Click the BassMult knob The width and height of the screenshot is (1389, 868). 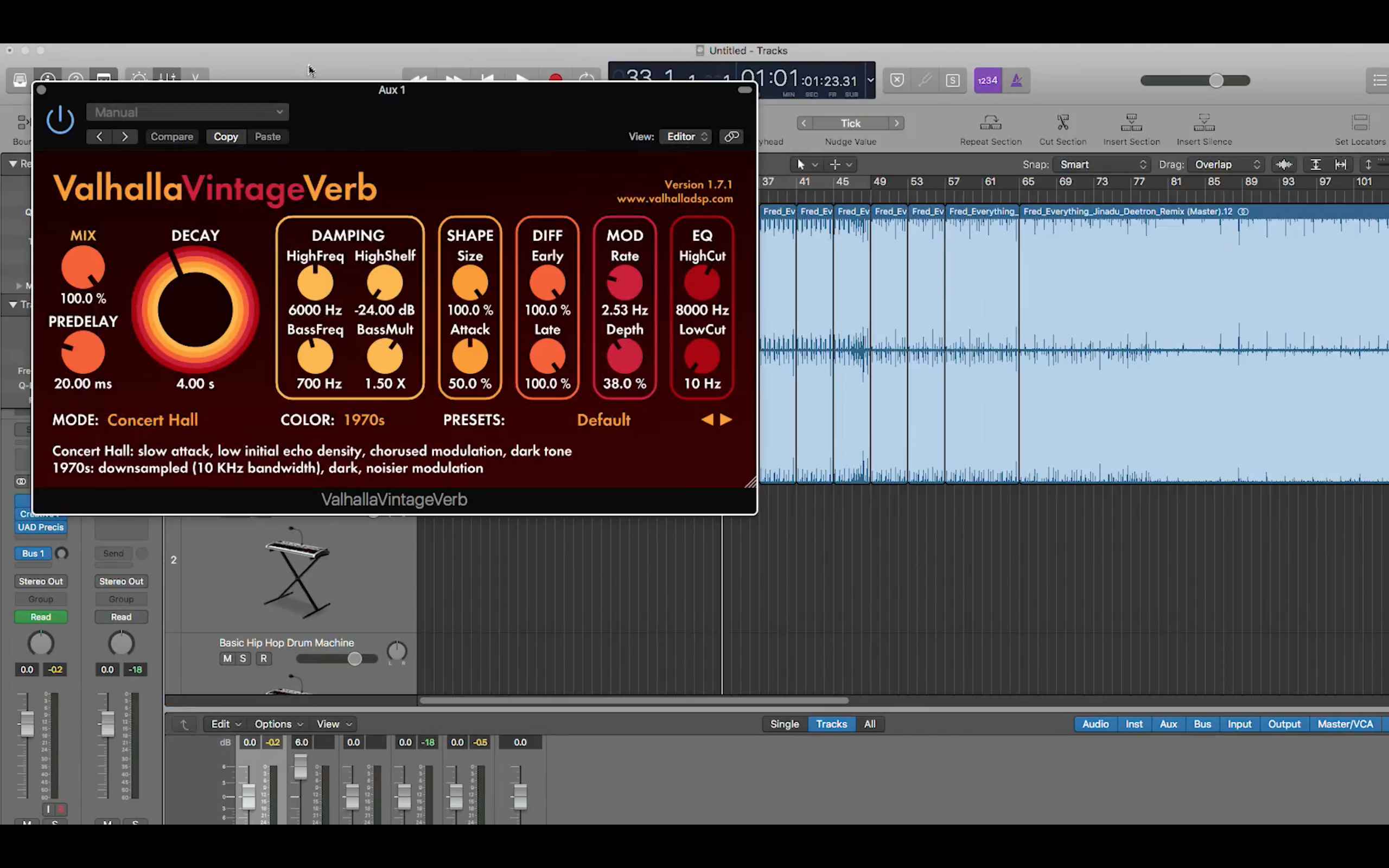[385, 356]
